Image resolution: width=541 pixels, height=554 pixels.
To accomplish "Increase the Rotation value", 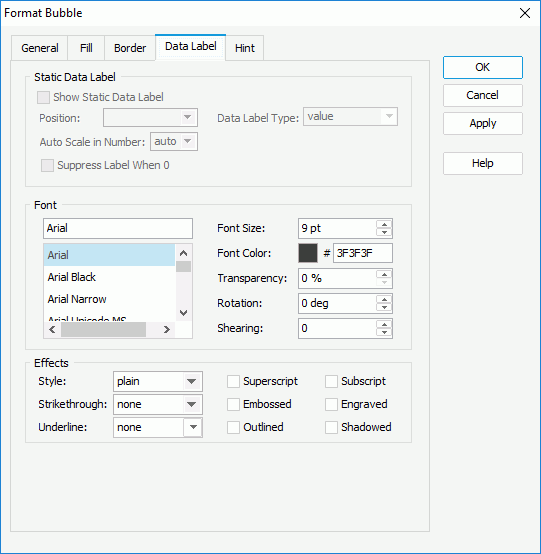I will (x=384, y=300).
